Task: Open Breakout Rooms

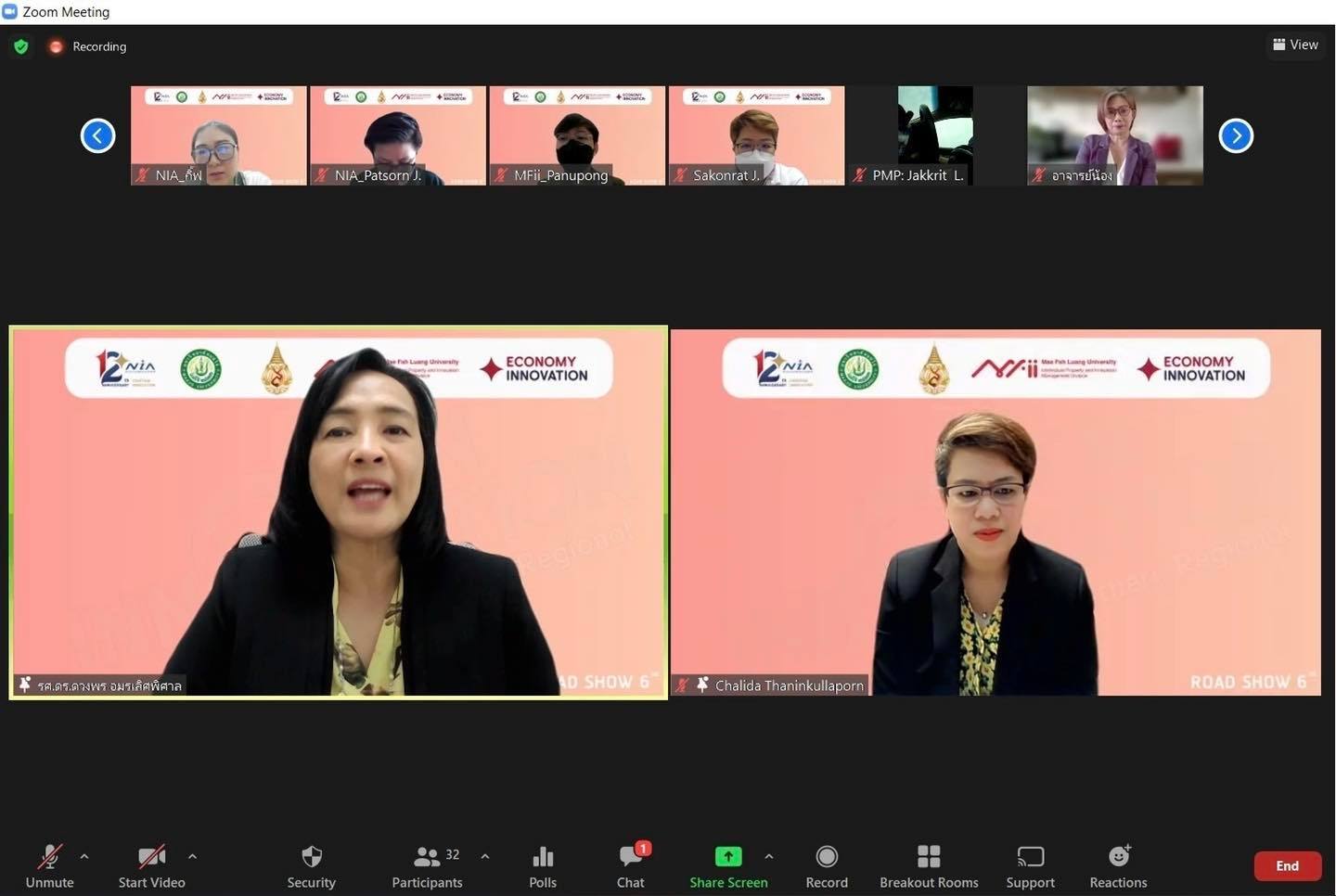Action: pyautogui.click(x=929, y=866)
